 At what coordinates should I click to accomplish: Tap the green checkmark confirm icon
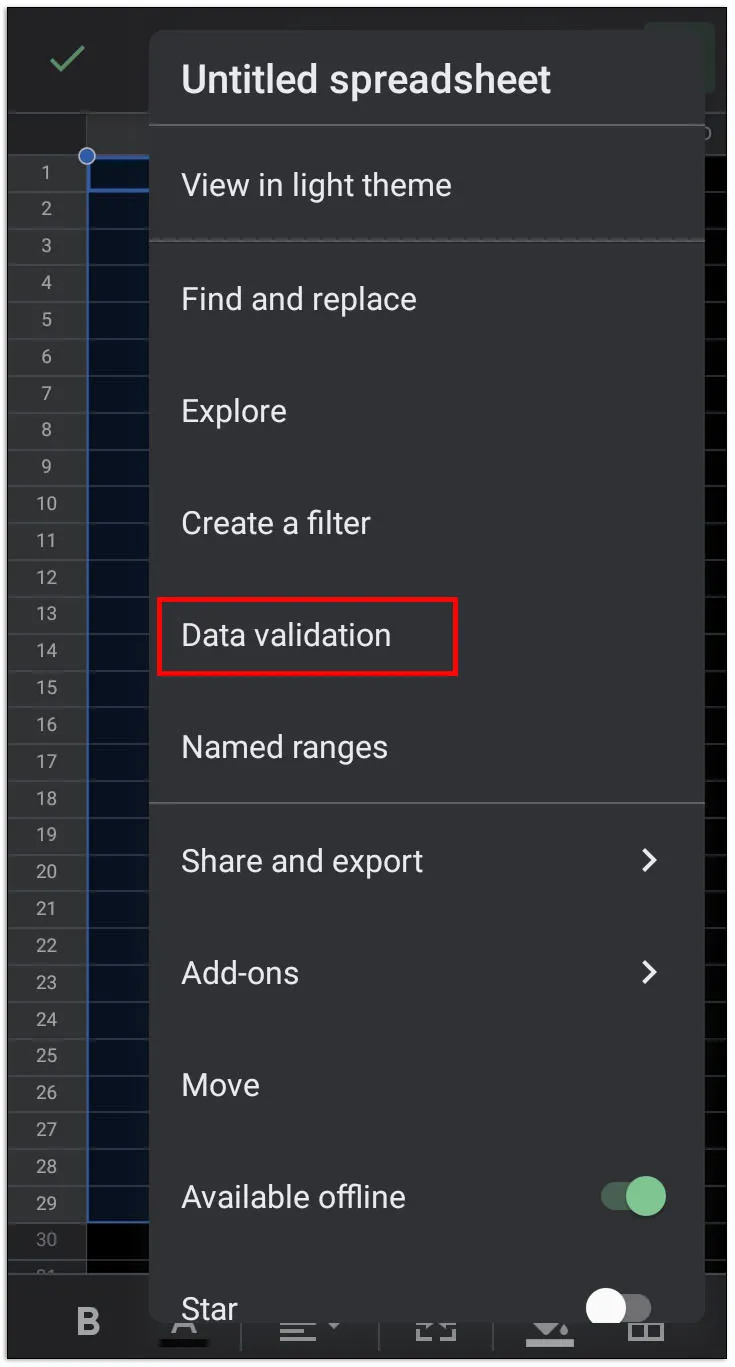click(x=67, y=60)
